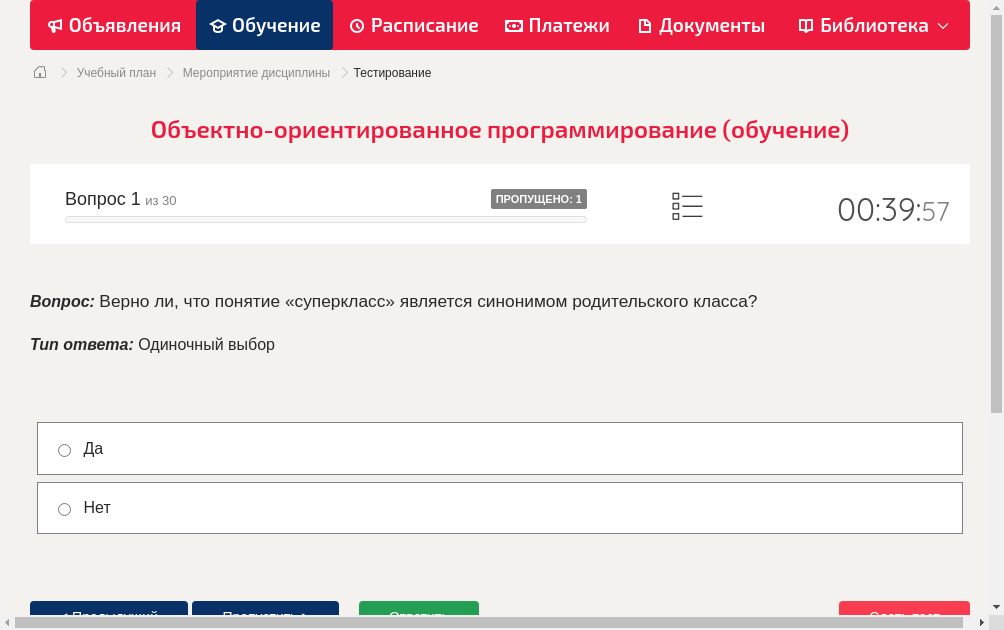The height and width of the screenshot is (630, 1004).
Task: Click the green Ответить button
Action: tap(418, 613)
